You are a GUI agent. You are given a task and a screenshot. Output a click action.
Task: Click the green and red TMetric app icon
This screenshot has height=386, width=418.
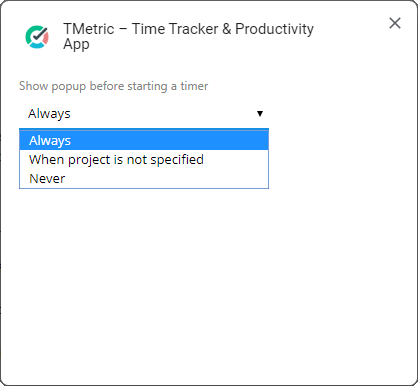[x=37, y=37]
